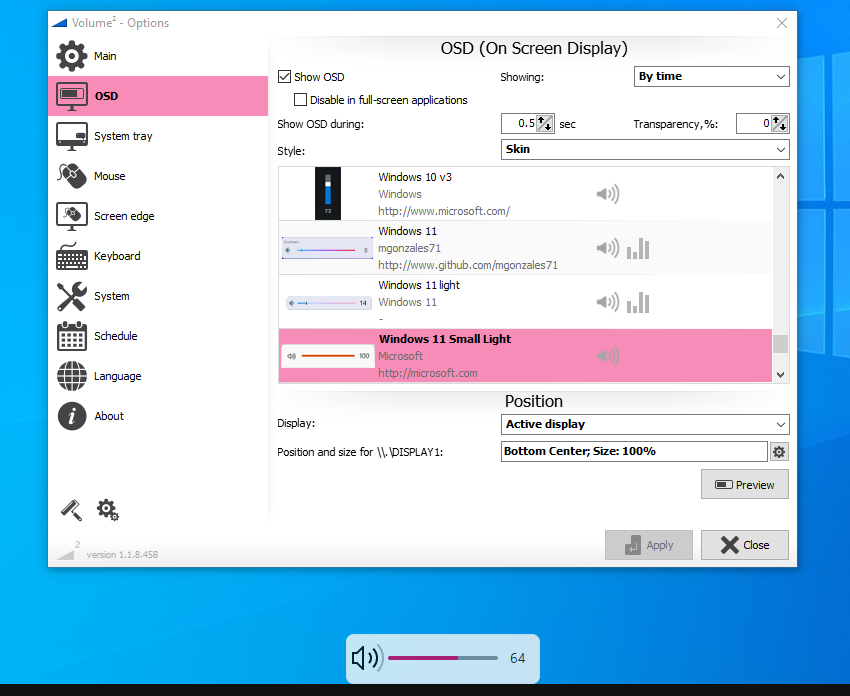Switch to the Schedule tab
Image resolution: width=850 pixels, height=696 pixels.
[x=158, y=336]
